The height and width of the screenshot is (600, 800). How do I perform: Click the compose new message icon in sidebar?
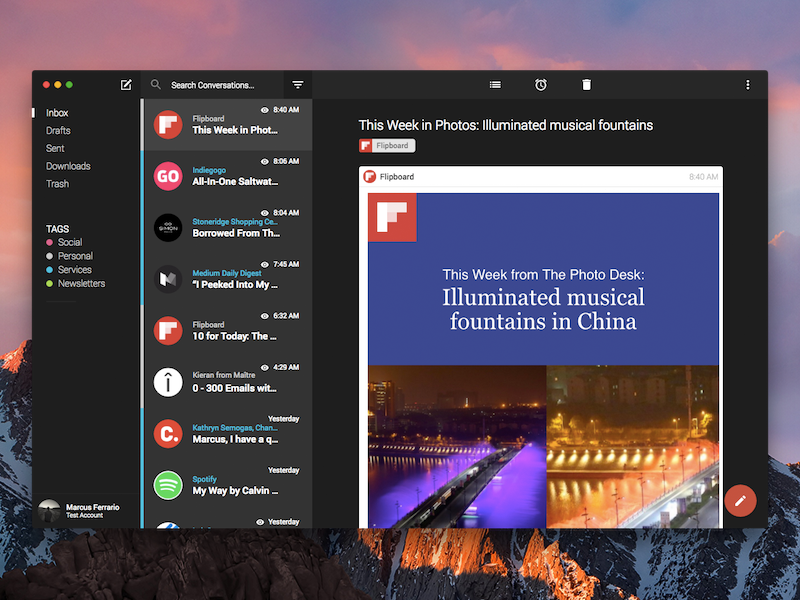click(126, 85)
